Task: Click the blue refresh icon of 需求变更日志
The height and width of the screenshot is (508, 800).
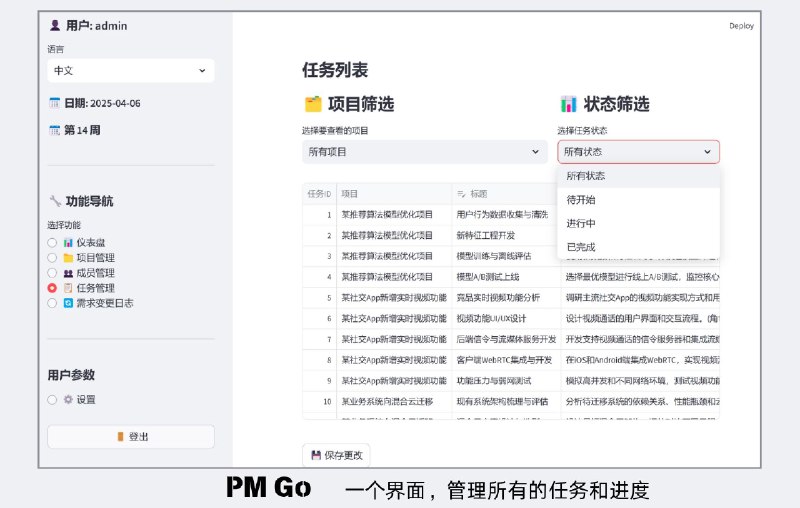Action: (x=68, y=303)
